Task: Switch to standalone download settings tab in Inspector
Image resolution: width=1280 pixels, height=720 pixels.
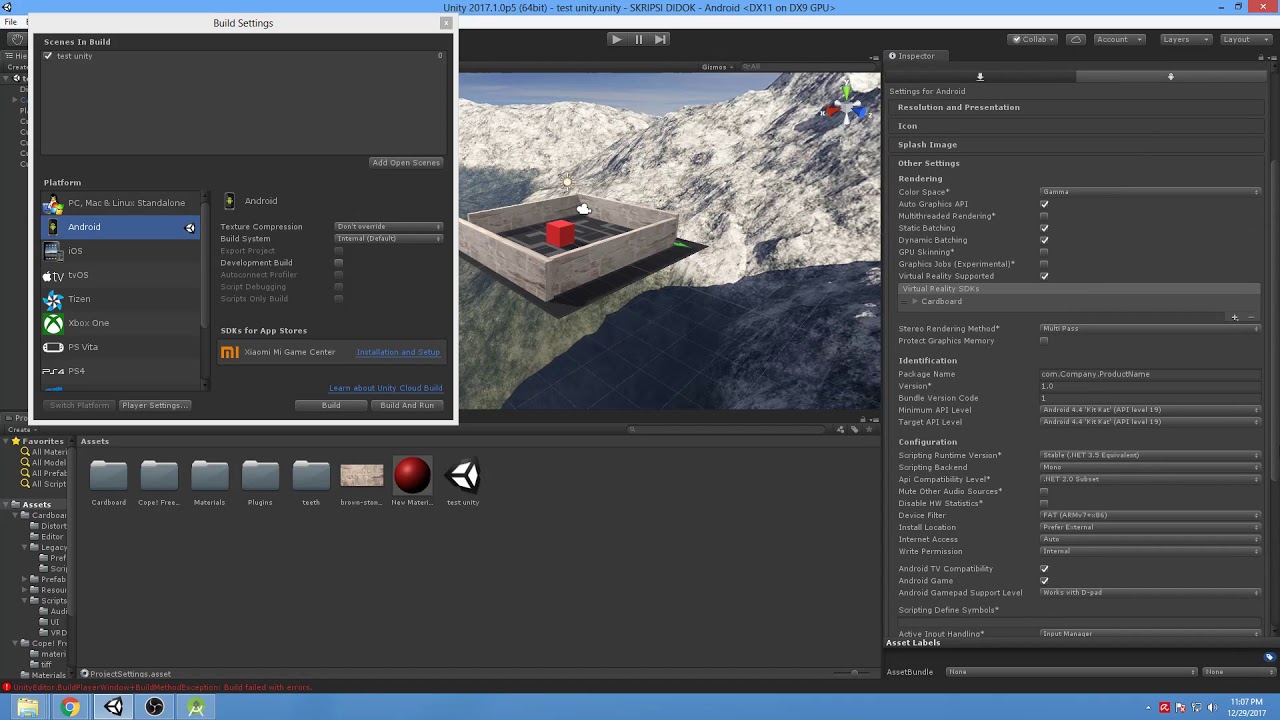Action: [x=980, y=77]
